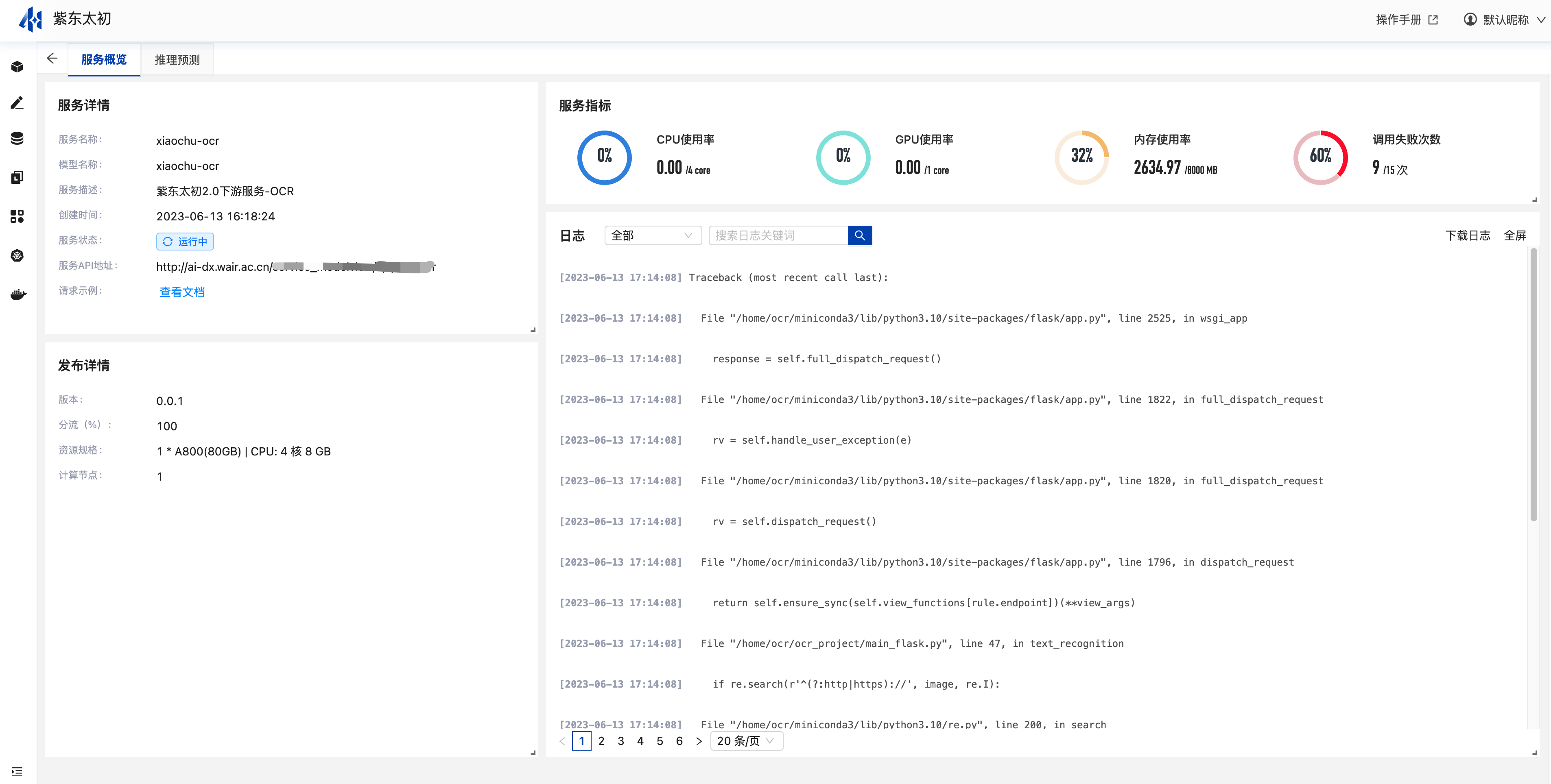This screenshot has width=1551, height=784.
Task: Open the 操作手册 link
Action: coord(1398,20)
